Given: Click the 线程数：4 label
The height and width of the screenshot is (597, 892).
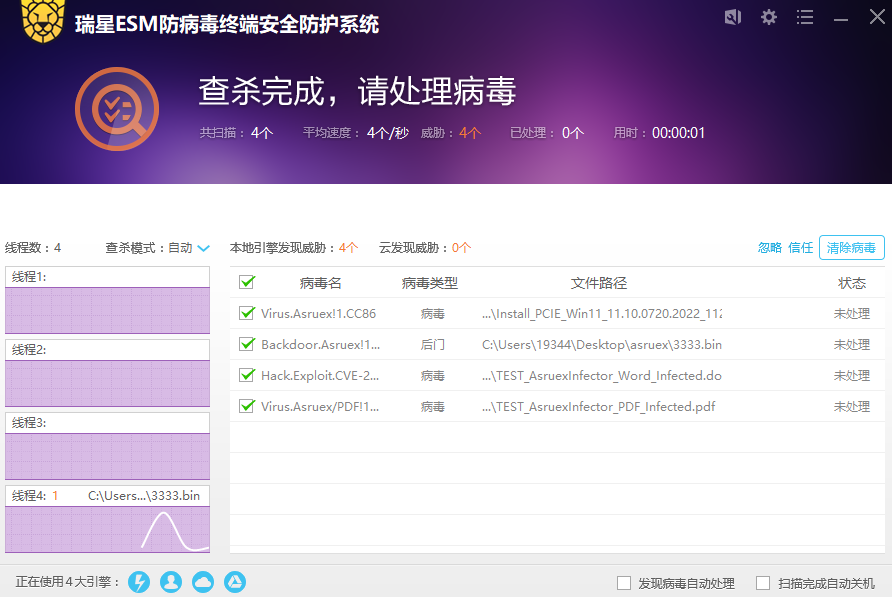Looking at the screenshot, I should pos(33,248).
